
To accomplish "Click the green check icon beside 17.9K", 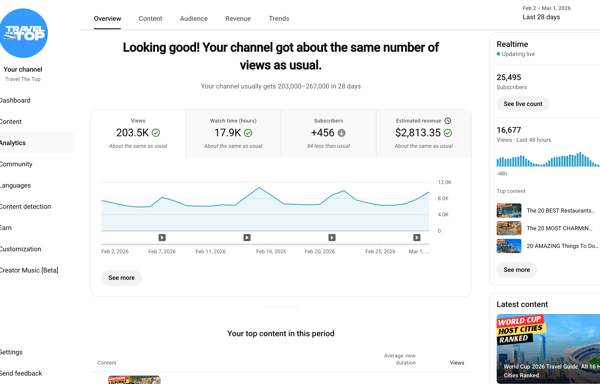I will (x=248, y=133).
